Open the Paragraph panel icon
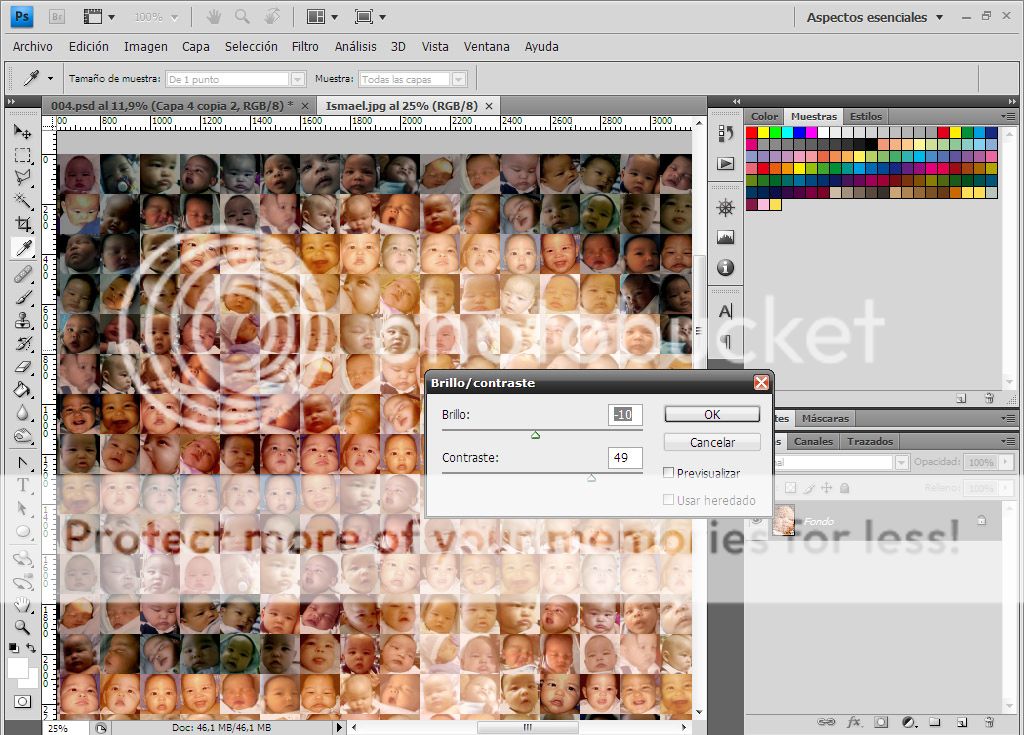Viewport: 1024px width, 735px height. 726,340
